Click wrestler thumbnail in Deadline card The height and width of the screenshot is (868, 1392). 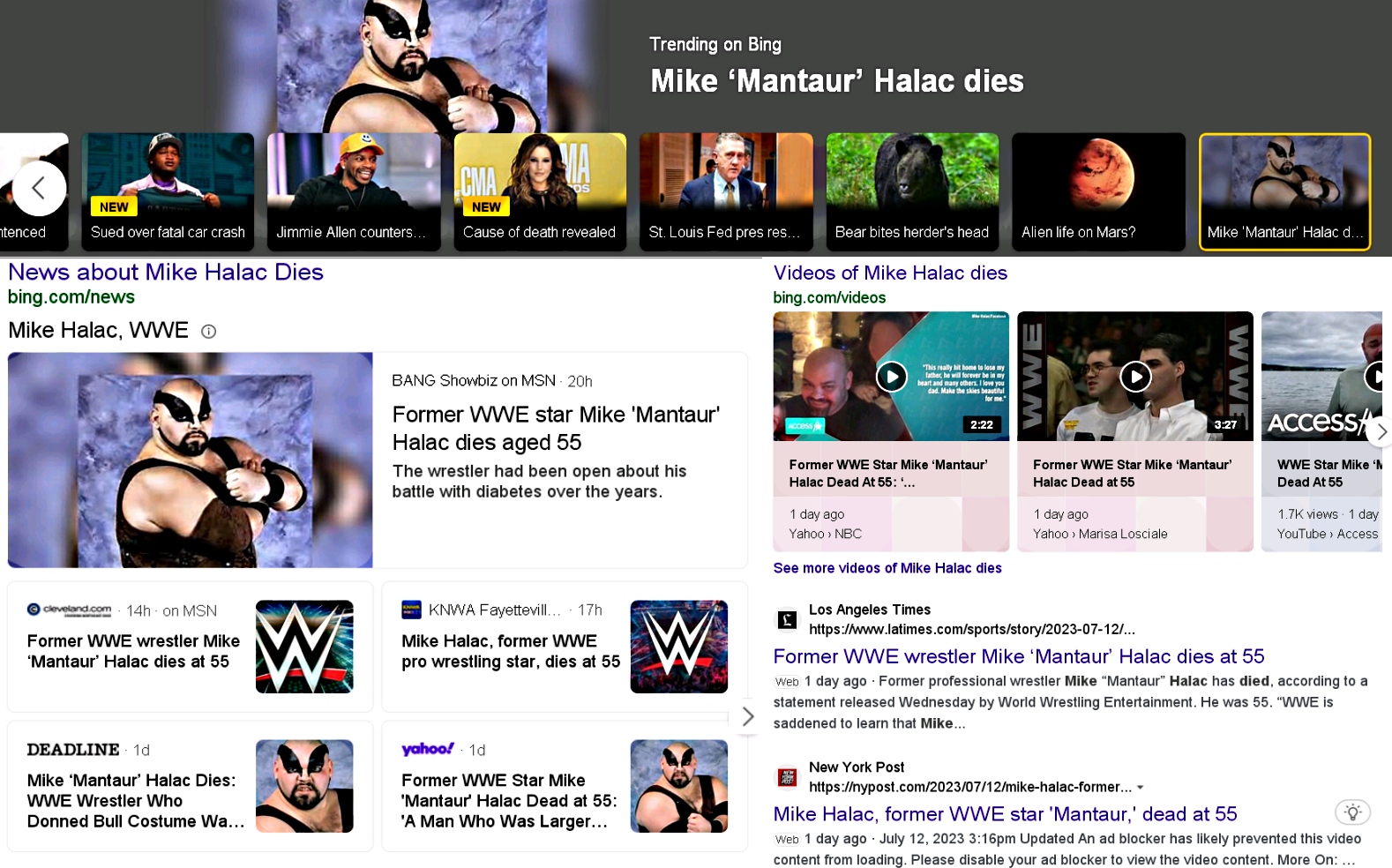click(x=304, y=786)
